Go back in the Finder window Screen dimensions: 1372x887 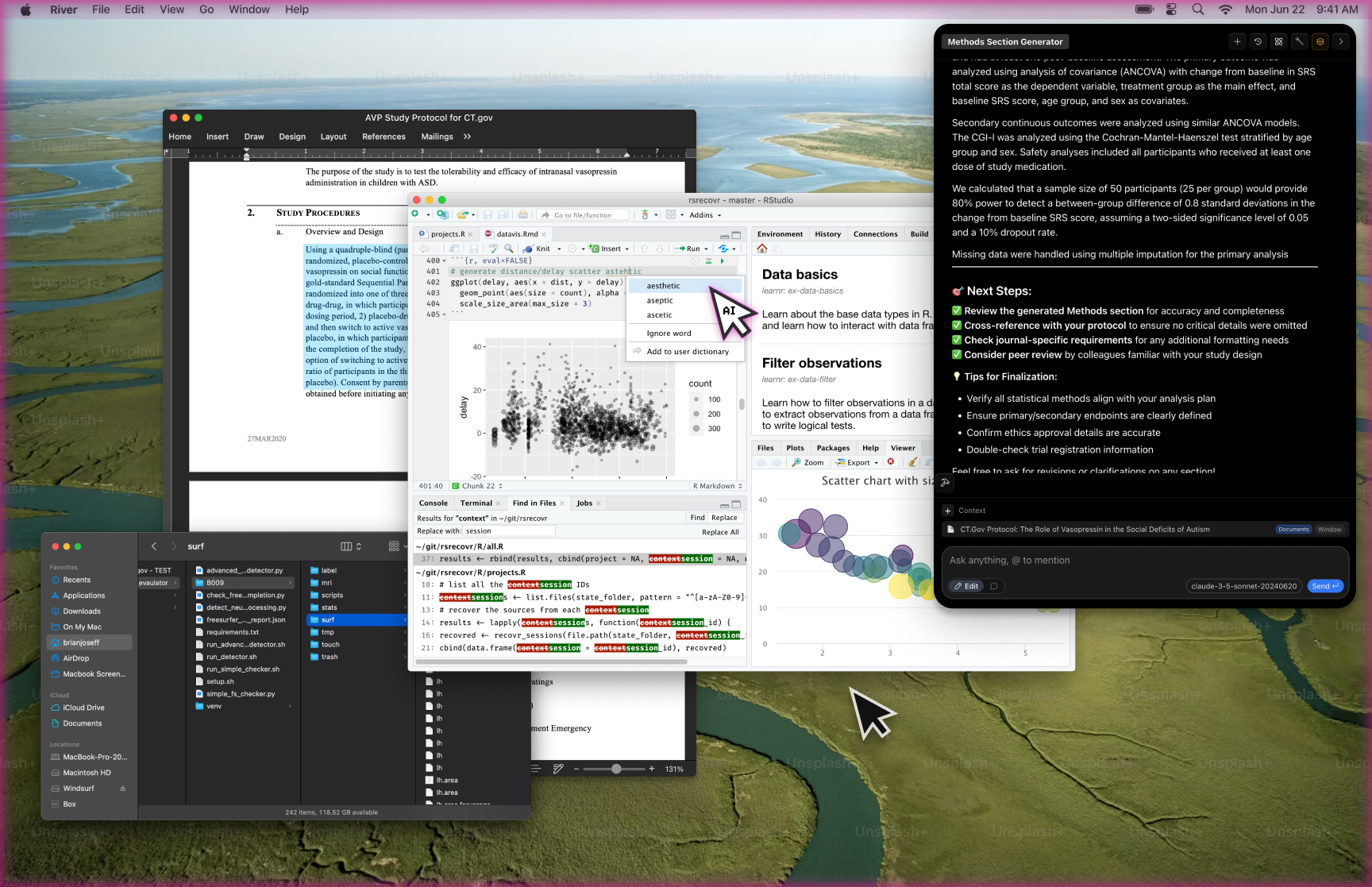154,546
